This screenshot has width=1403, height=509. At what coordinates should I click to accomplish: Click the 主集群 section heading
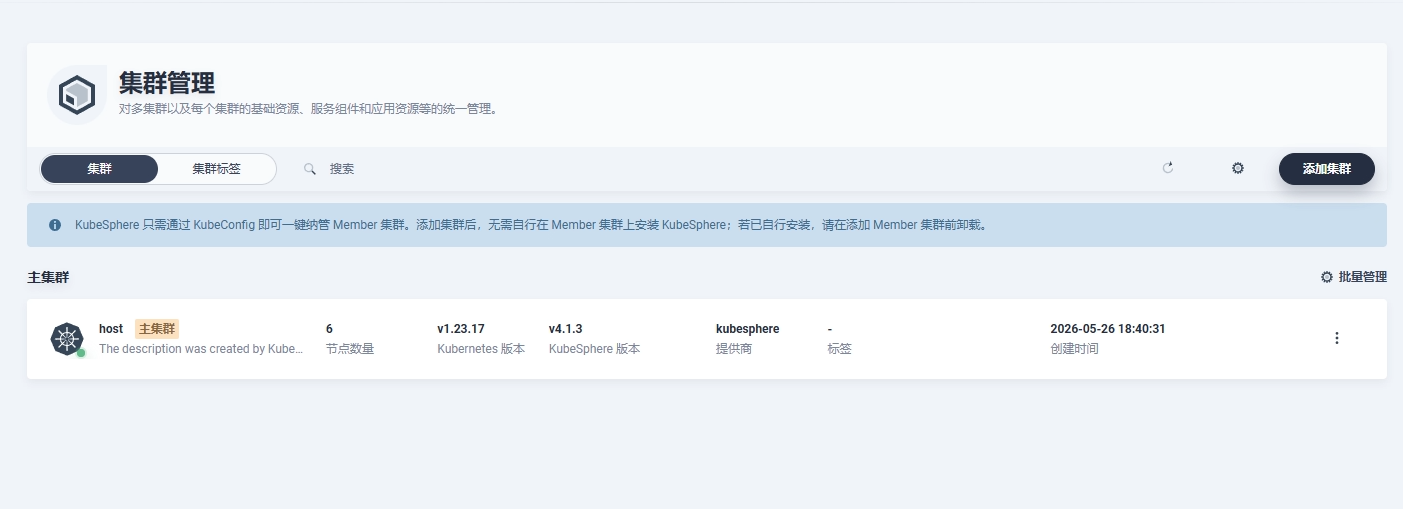(48, 277)
